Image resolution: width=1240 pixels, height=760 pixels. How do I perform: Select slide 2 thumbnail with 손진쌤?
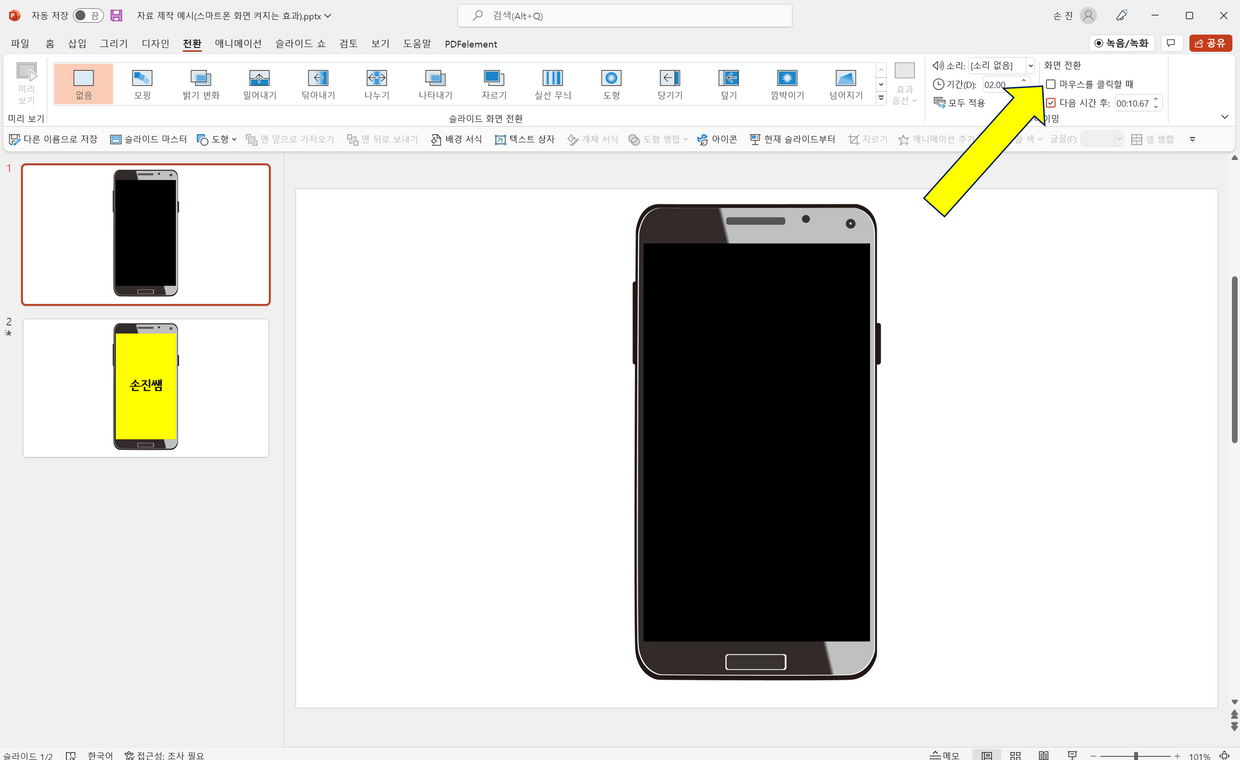pos(146,387)
